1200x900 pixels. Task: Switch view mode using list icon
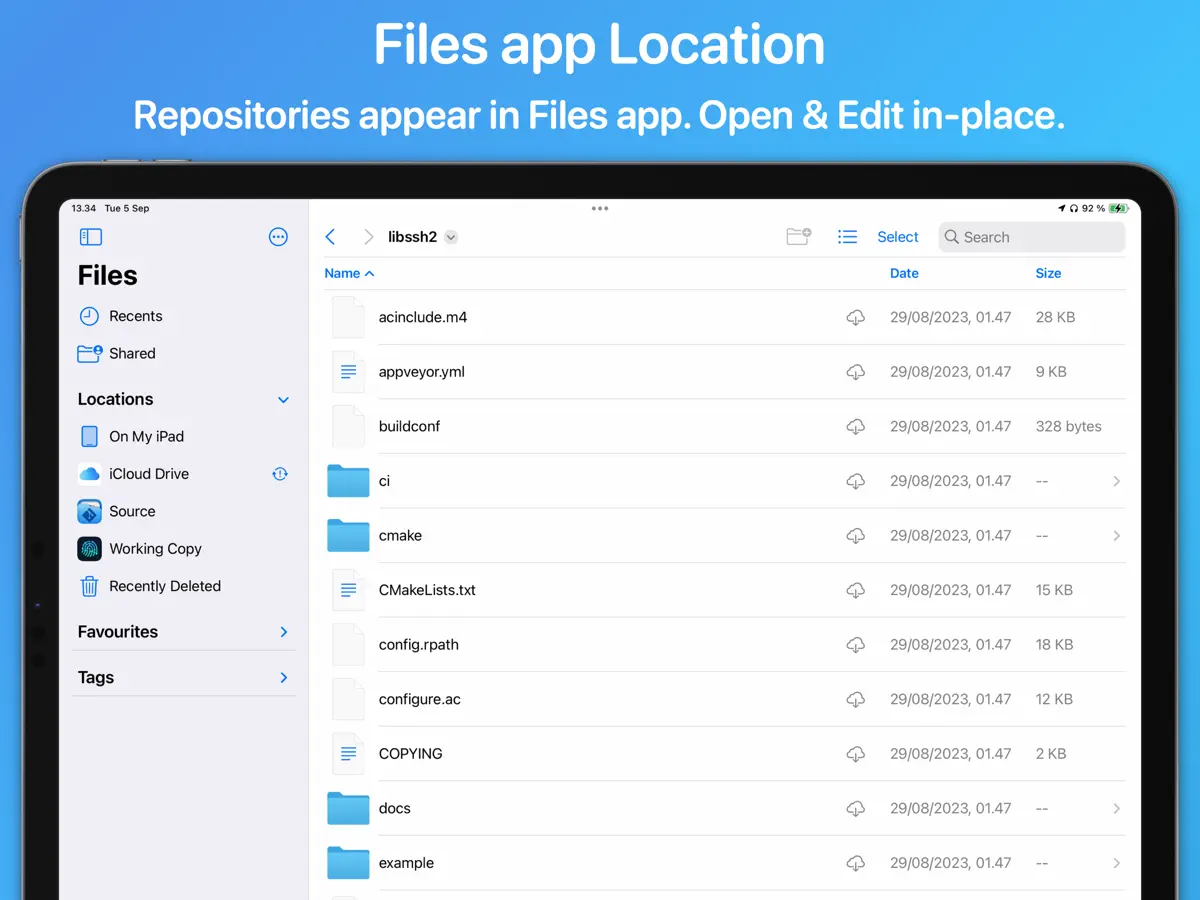pyautogui.click(x=847, y=237)
